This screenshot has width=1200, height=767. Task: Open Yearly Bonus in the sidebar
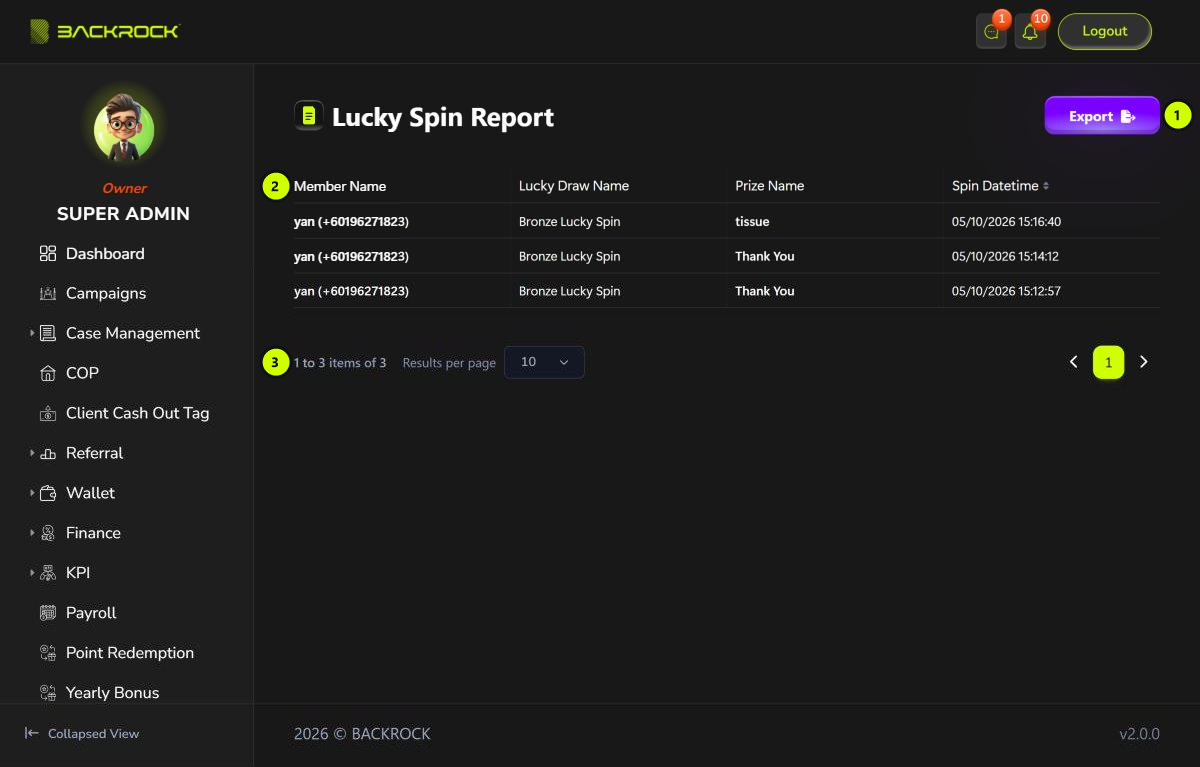point(112,692)
